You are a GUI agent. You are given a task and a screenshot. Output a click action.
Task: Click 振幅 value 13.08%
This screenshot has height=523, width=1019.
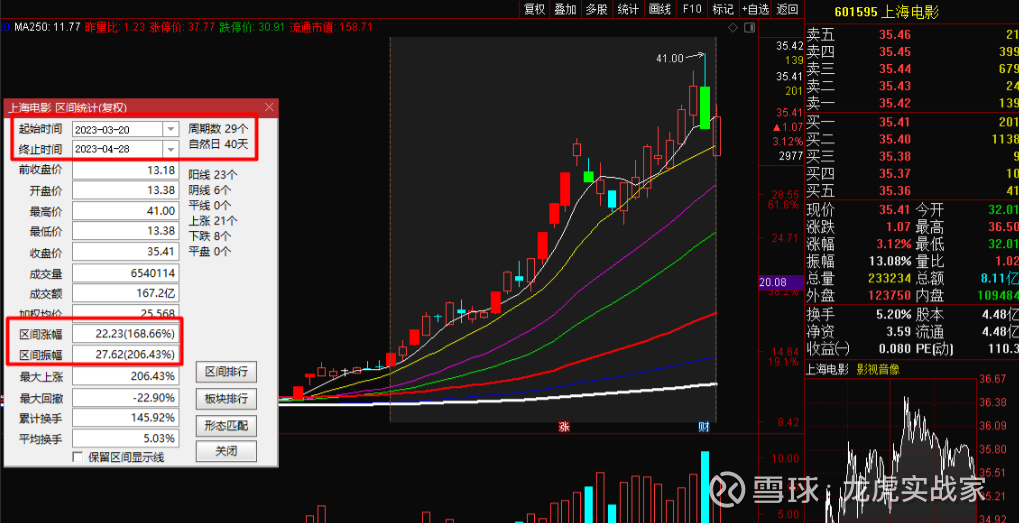pyautogui.click(x=888, y=262)
